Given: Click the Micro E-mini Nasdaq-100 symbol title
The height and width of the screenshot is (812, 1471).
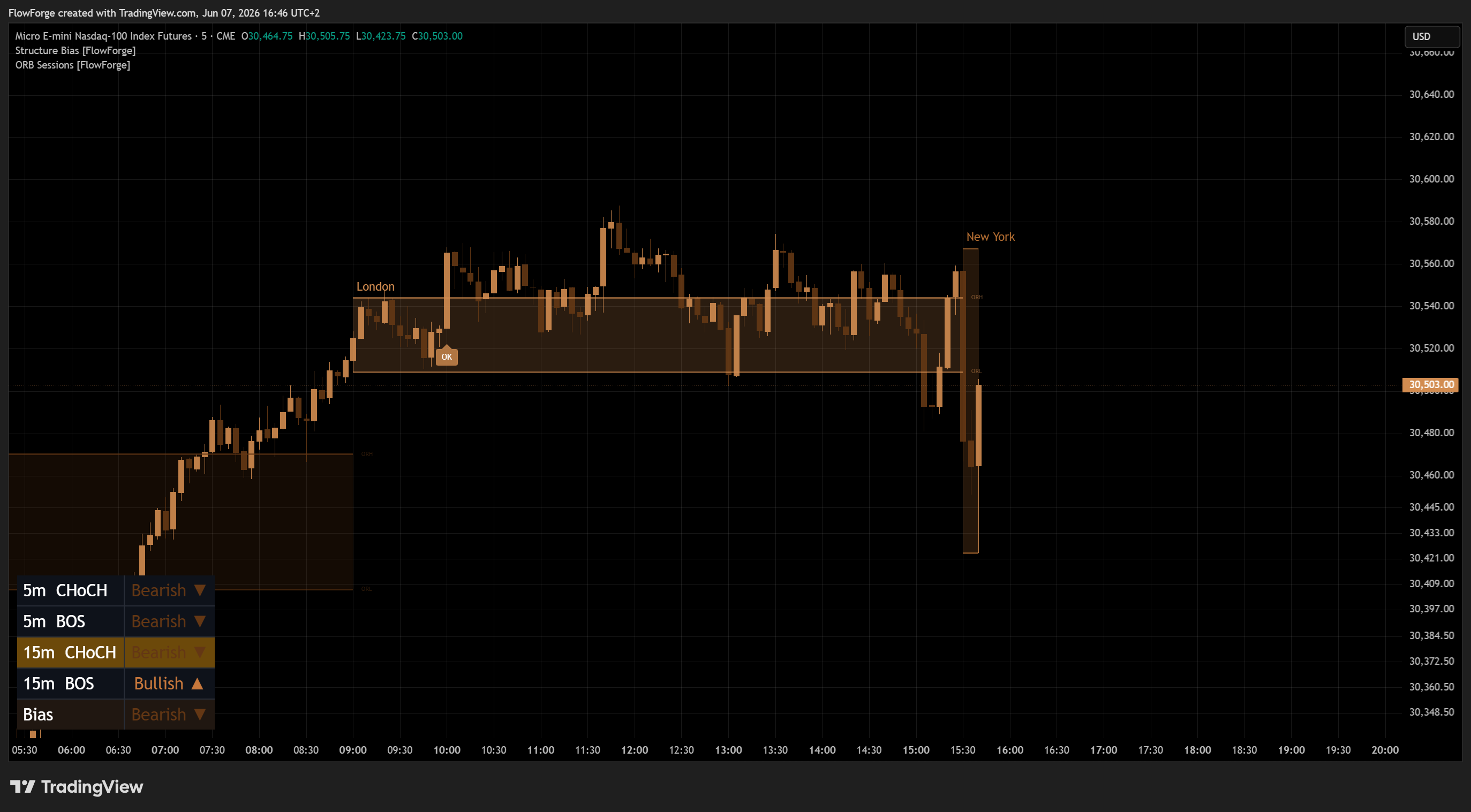Looking at the screenshot, I should click(x=103, y=36).
